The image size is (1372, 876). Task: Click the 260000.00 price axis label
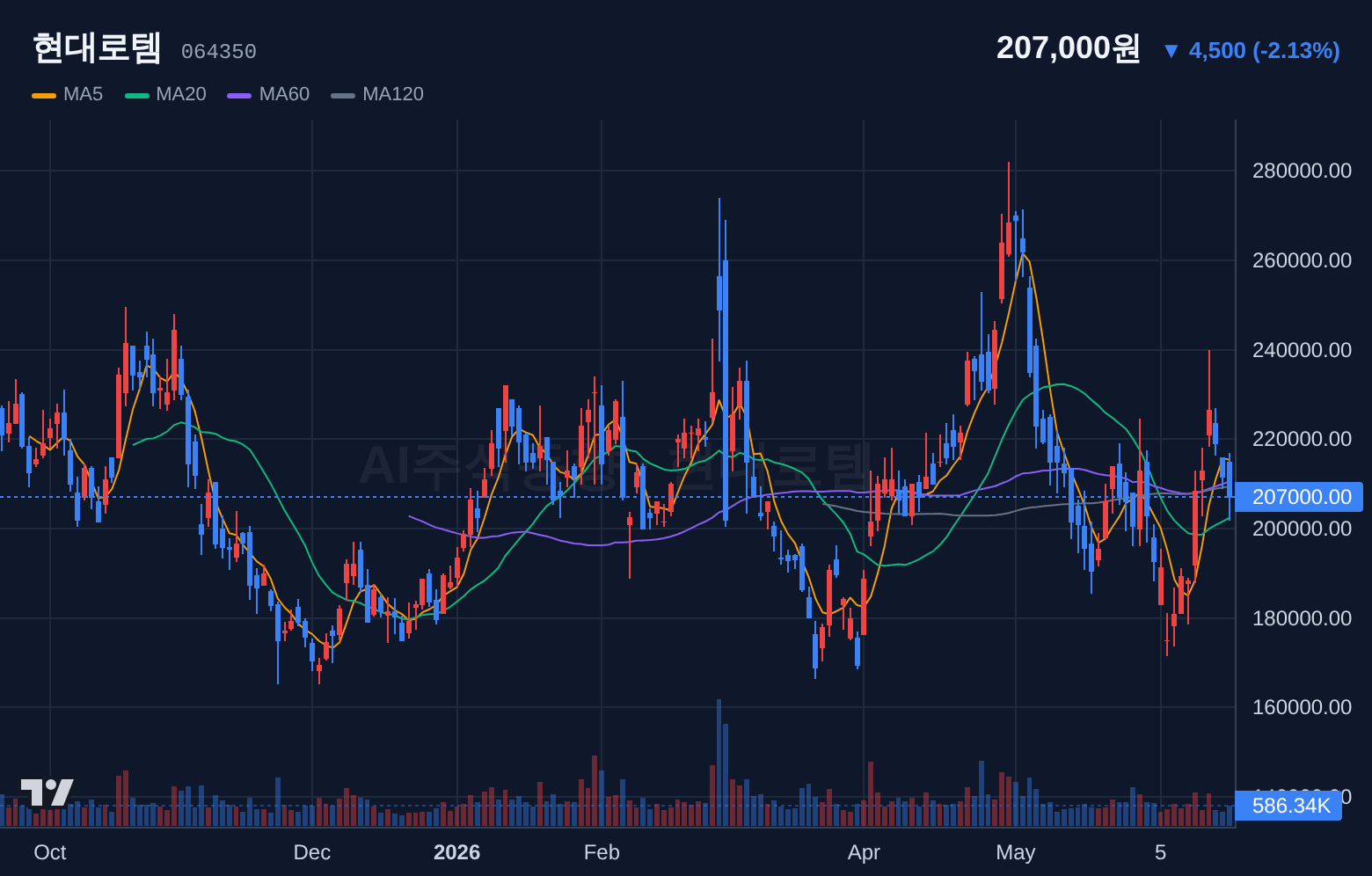pyautogui.click(x=1302, y=260)
